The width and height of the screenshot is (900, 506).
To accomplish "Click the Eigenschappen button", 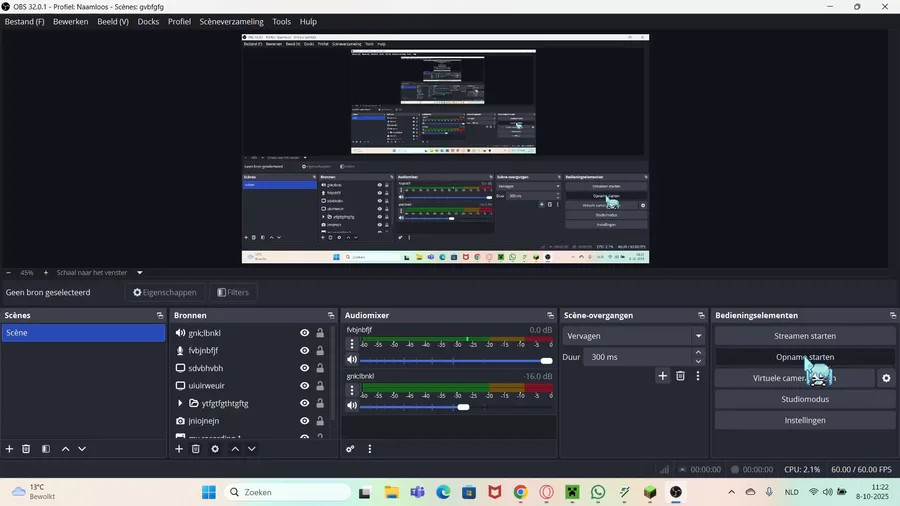I will coord(165,293).
